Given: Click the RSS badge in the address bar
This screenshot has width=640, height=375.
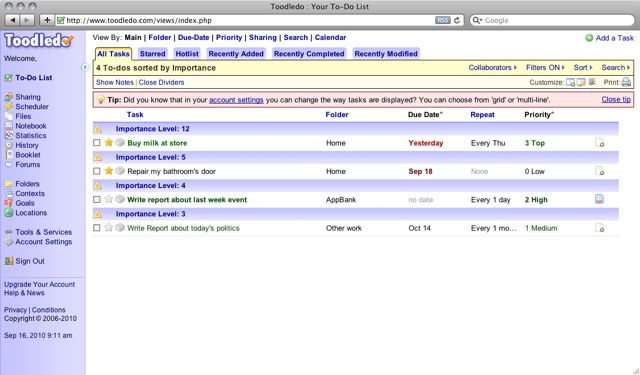Looking at the screenshot, I should tap(442, 20).
